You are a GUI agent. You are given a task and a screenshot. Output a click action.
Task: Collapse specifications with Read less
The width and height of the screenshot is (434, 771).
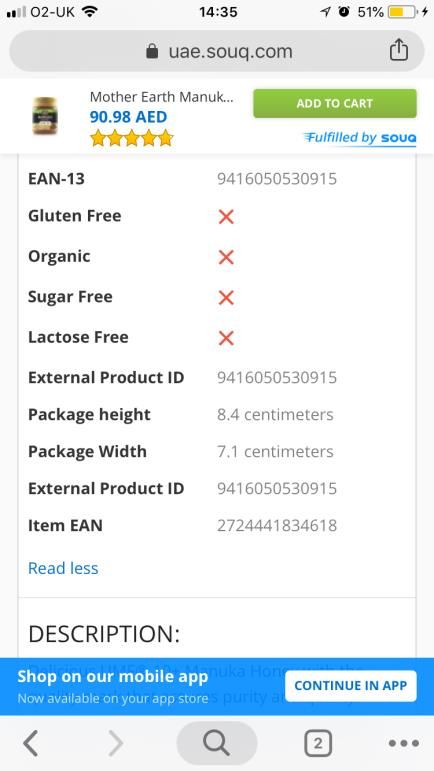[x=63, y=568]
